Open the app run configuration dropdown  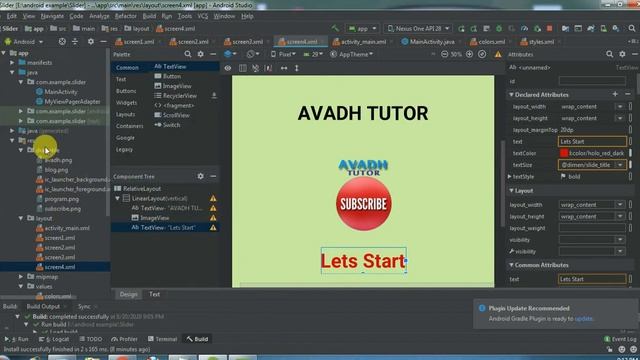pos(362,29)
